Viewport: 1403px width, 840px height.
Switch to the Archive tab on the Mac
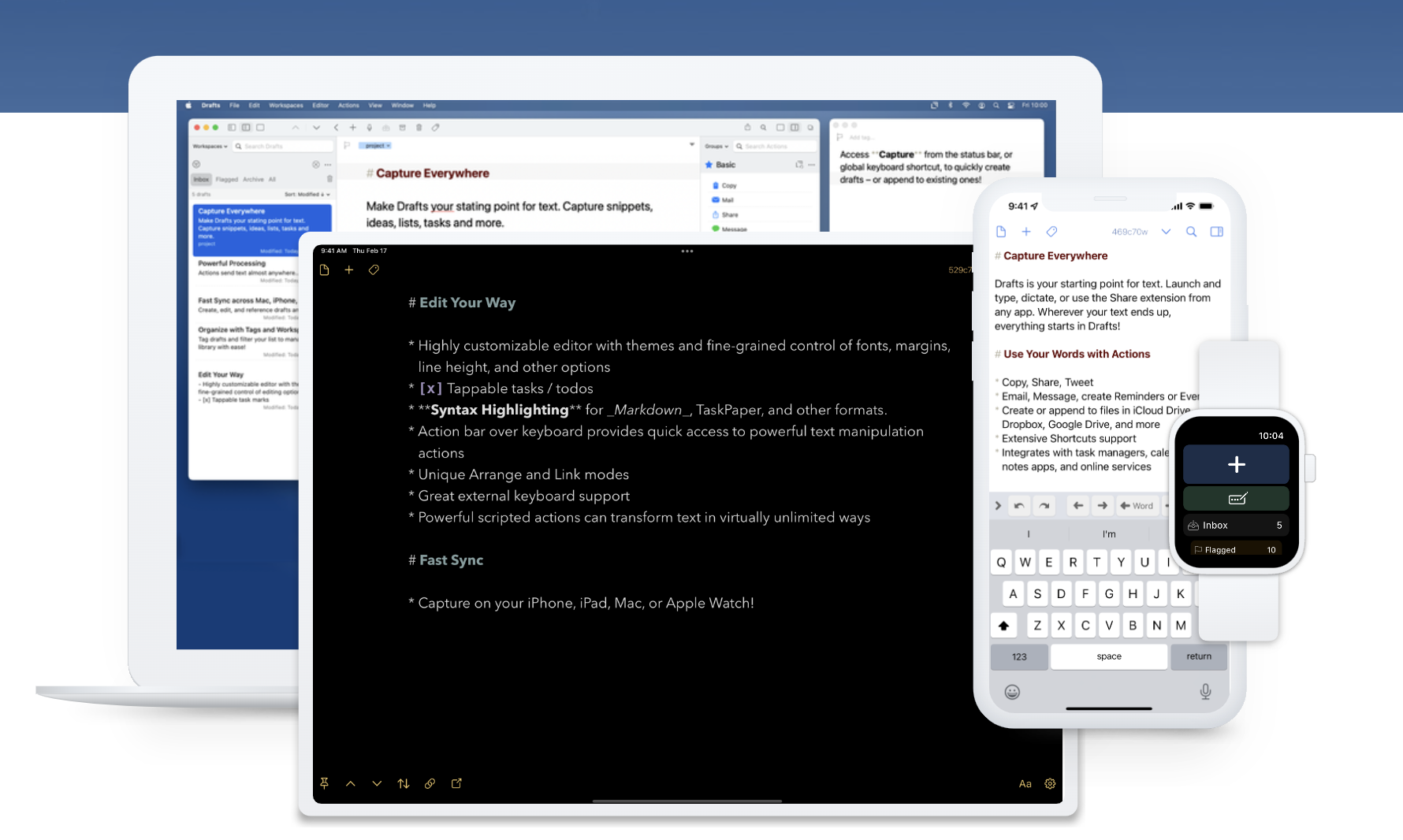point(253,180)
